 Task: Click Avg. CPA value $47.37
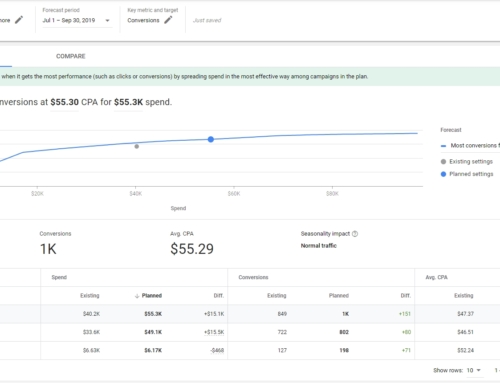point(465,314)
